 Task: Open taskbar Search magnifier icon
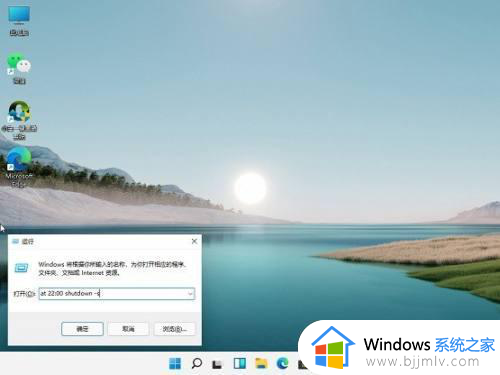(197, 363)
